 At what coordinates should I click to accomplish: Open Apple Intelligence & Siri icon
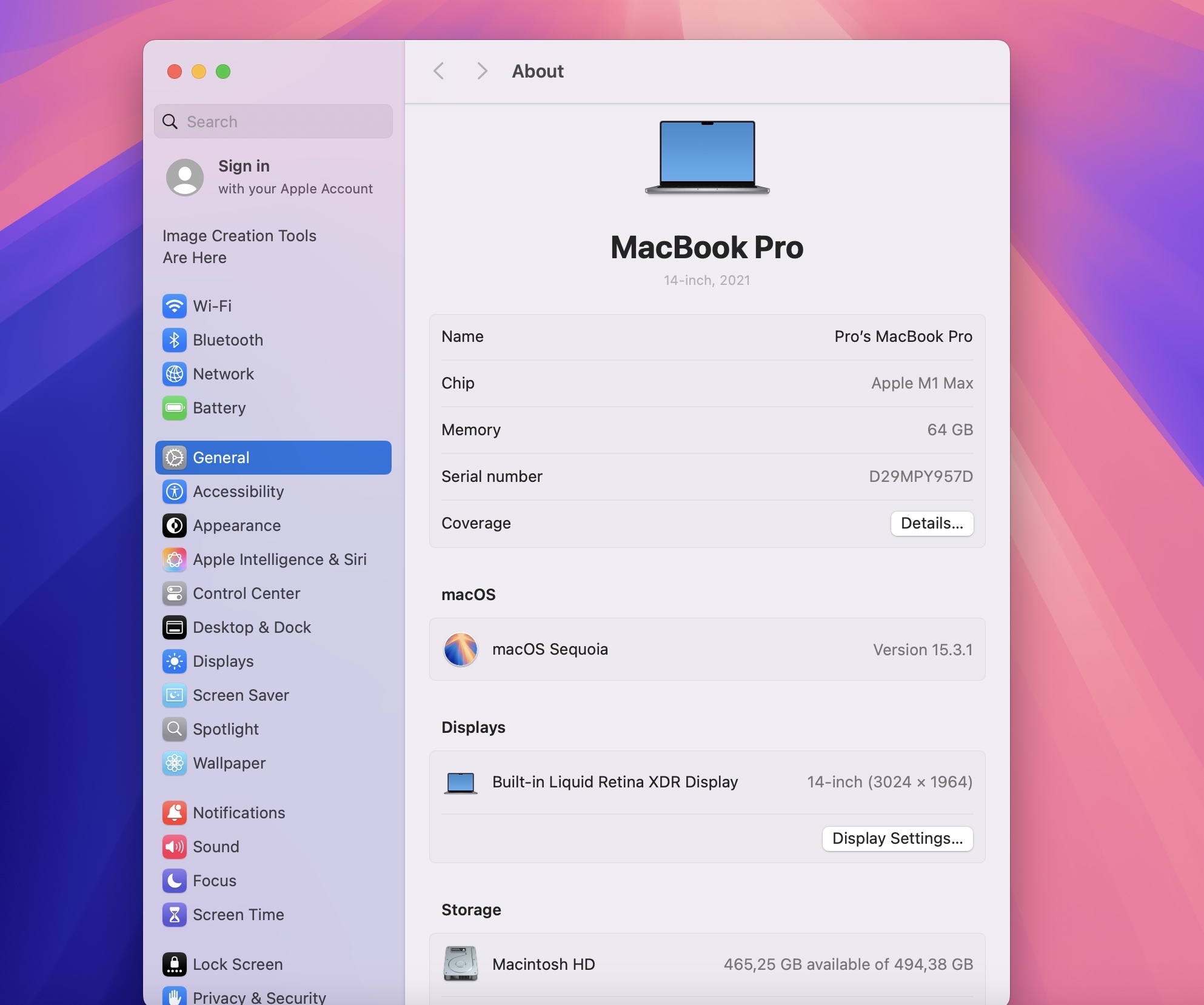coord(175,559)
